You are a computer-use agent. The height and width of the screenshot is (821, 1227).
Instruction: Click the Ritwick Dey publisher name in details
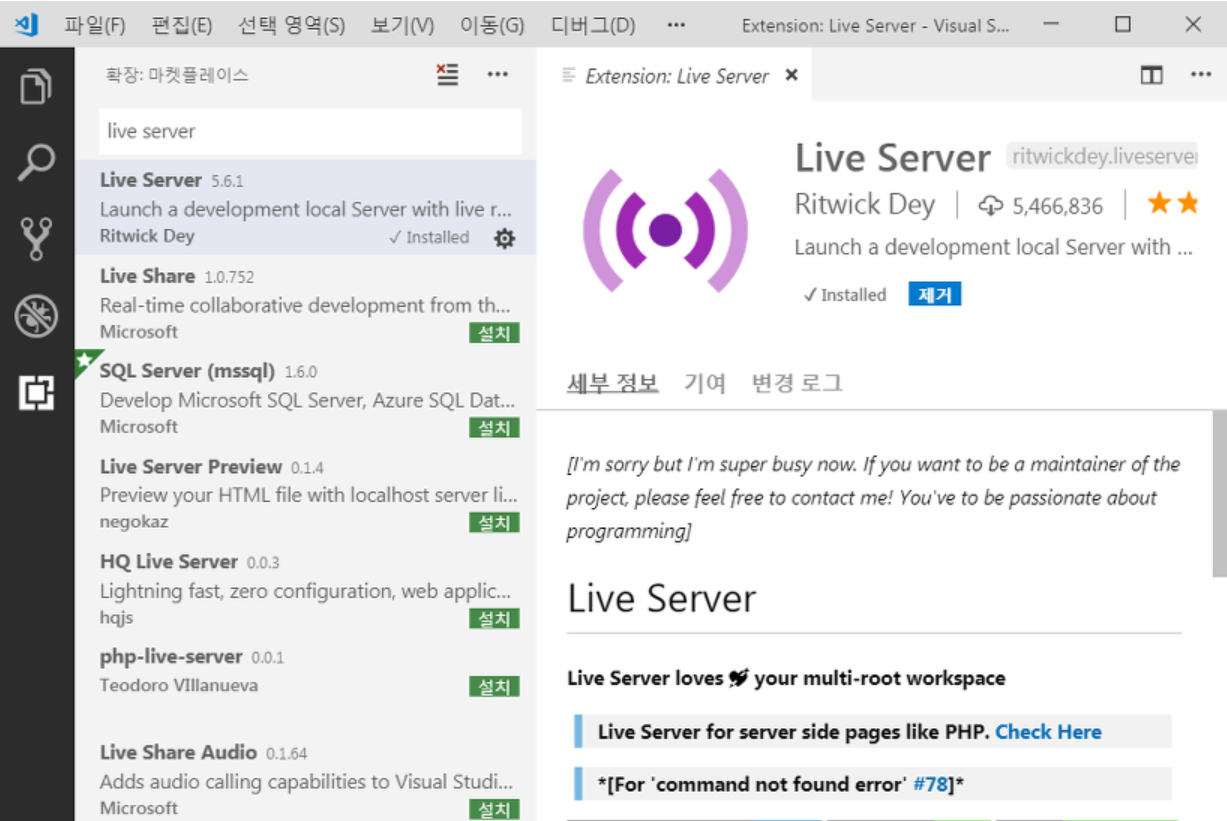click(864, 205)
